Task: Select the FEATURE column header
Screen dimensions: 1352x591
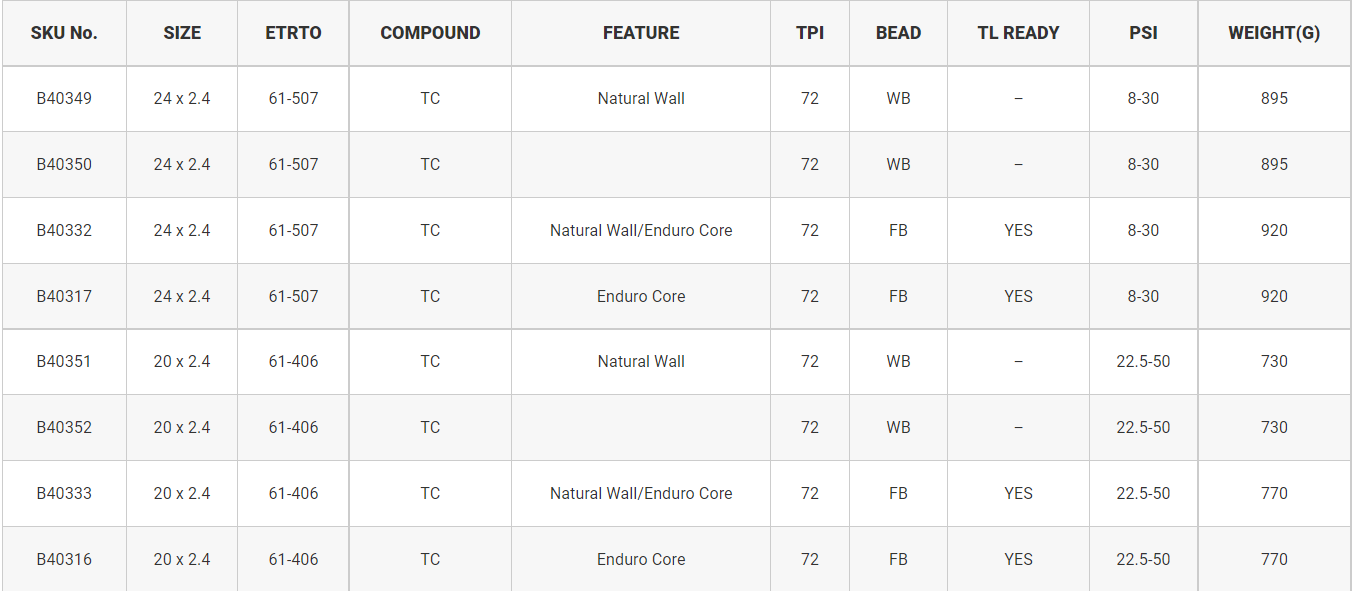Action: pos(641,33)
